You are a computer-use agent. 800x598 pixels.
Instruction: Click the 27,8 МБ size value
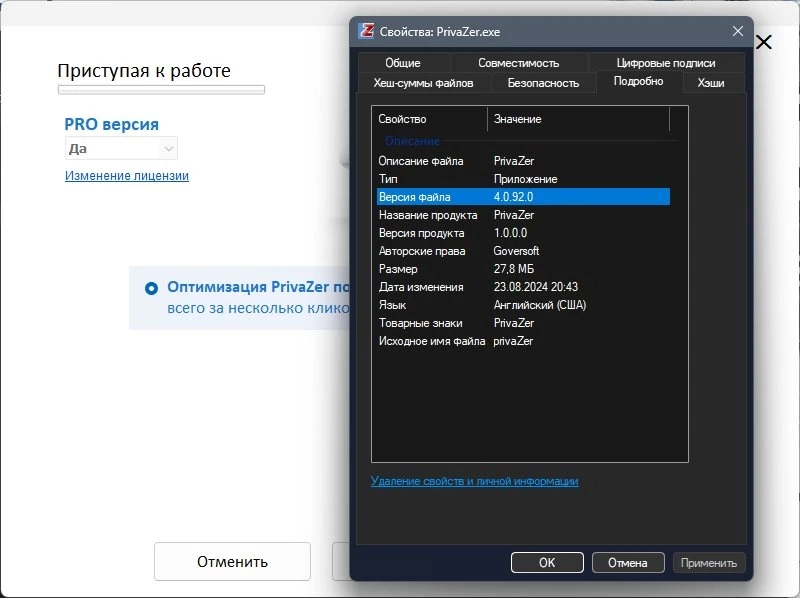point(514,269)
